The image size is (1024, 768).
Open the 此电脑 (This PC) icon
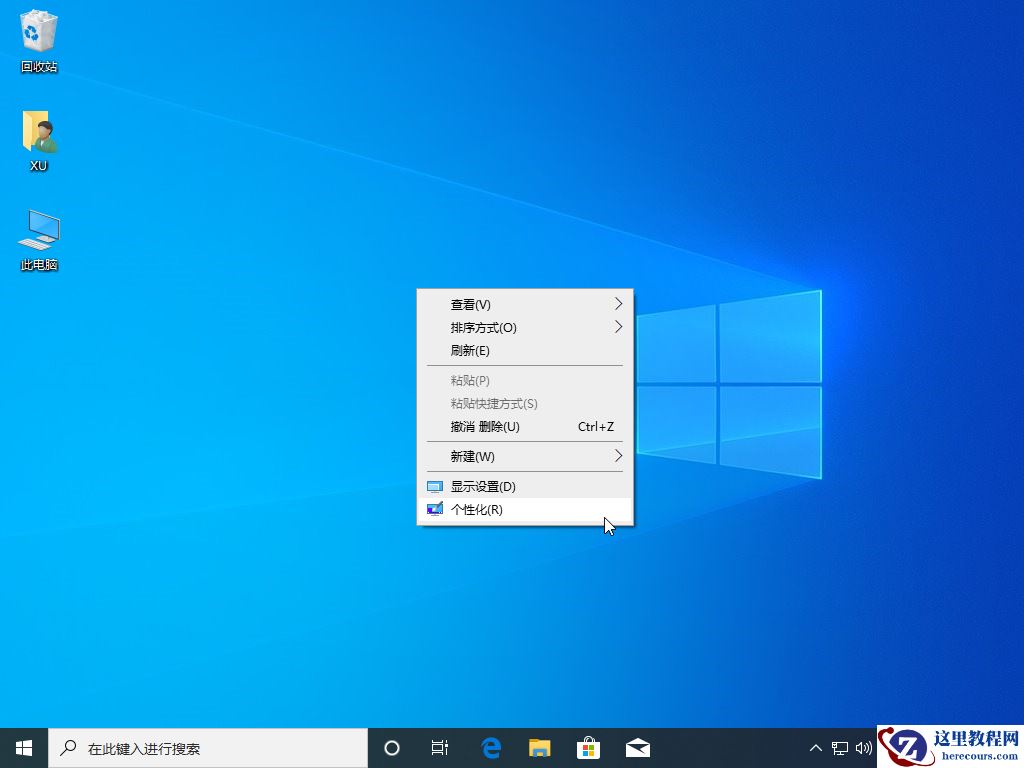(37, 232)
